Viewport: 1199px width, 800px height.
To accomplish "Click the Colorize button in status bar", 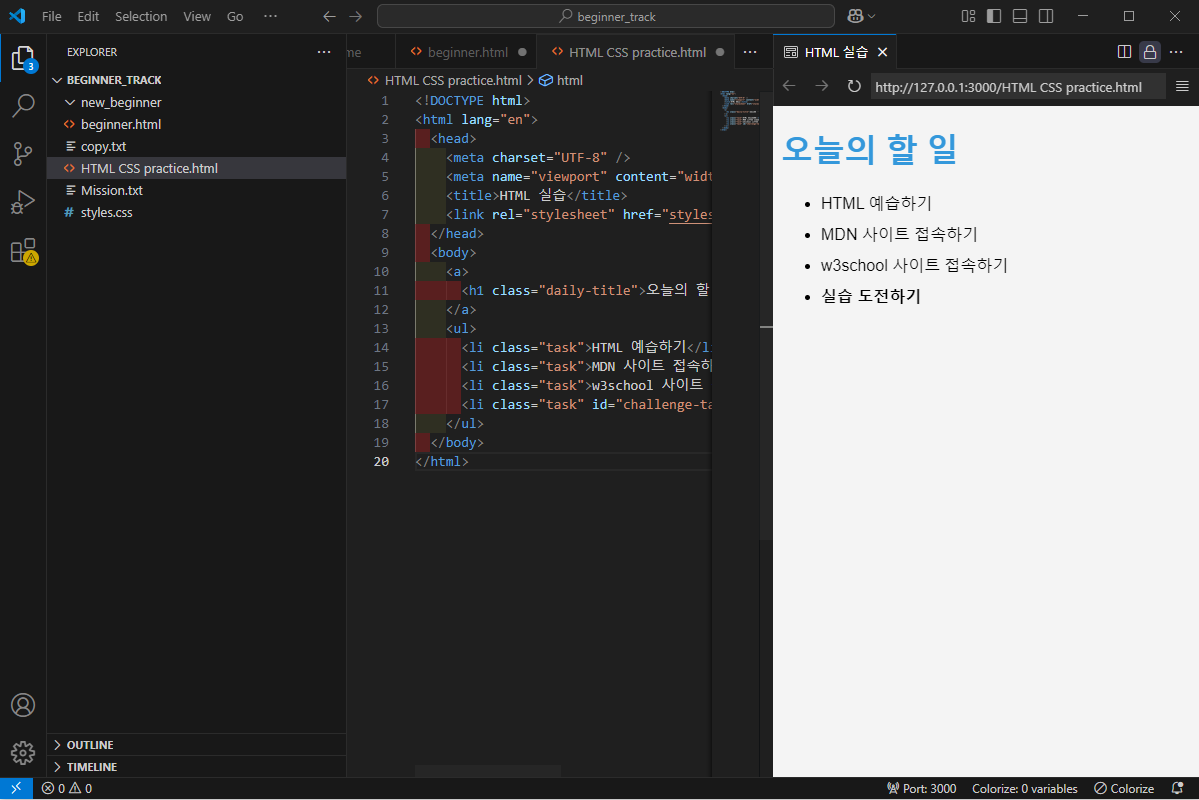I will tap(1124, 789).
